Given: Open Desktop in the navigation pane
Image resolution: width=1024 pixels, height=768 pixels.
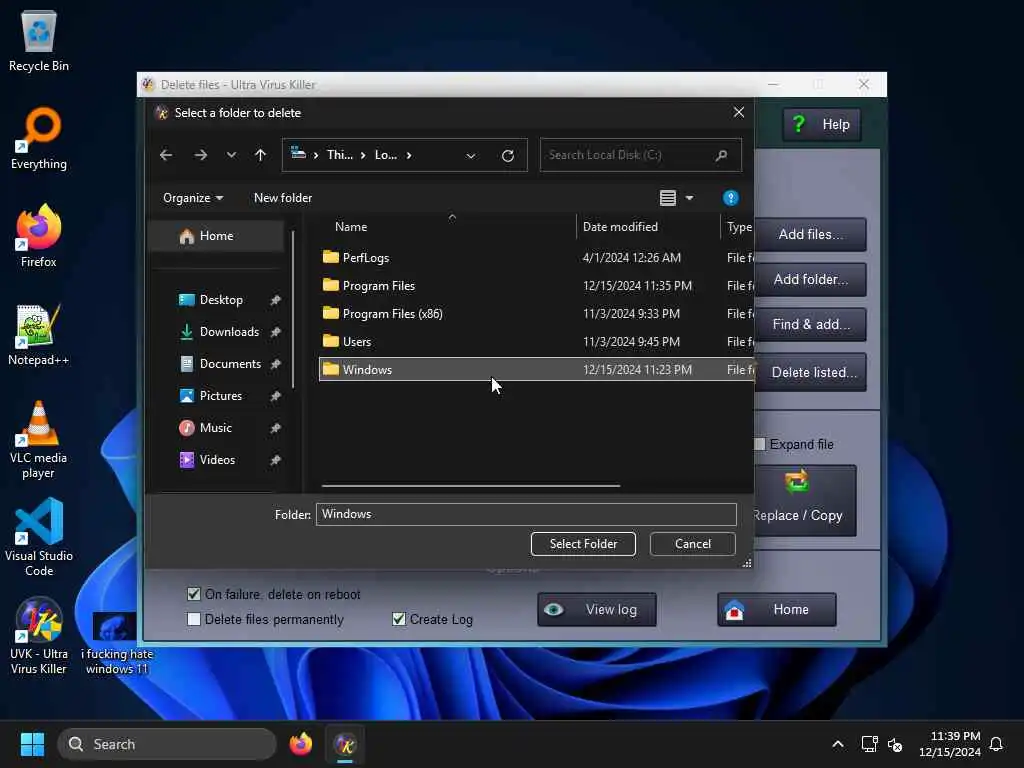Looking at the screenshot, I should (x=221, y=300).
